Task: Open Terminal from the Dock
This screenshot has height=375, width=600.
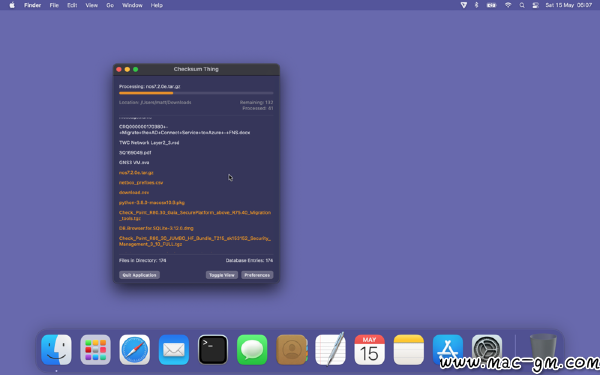Action: (213, 350)
